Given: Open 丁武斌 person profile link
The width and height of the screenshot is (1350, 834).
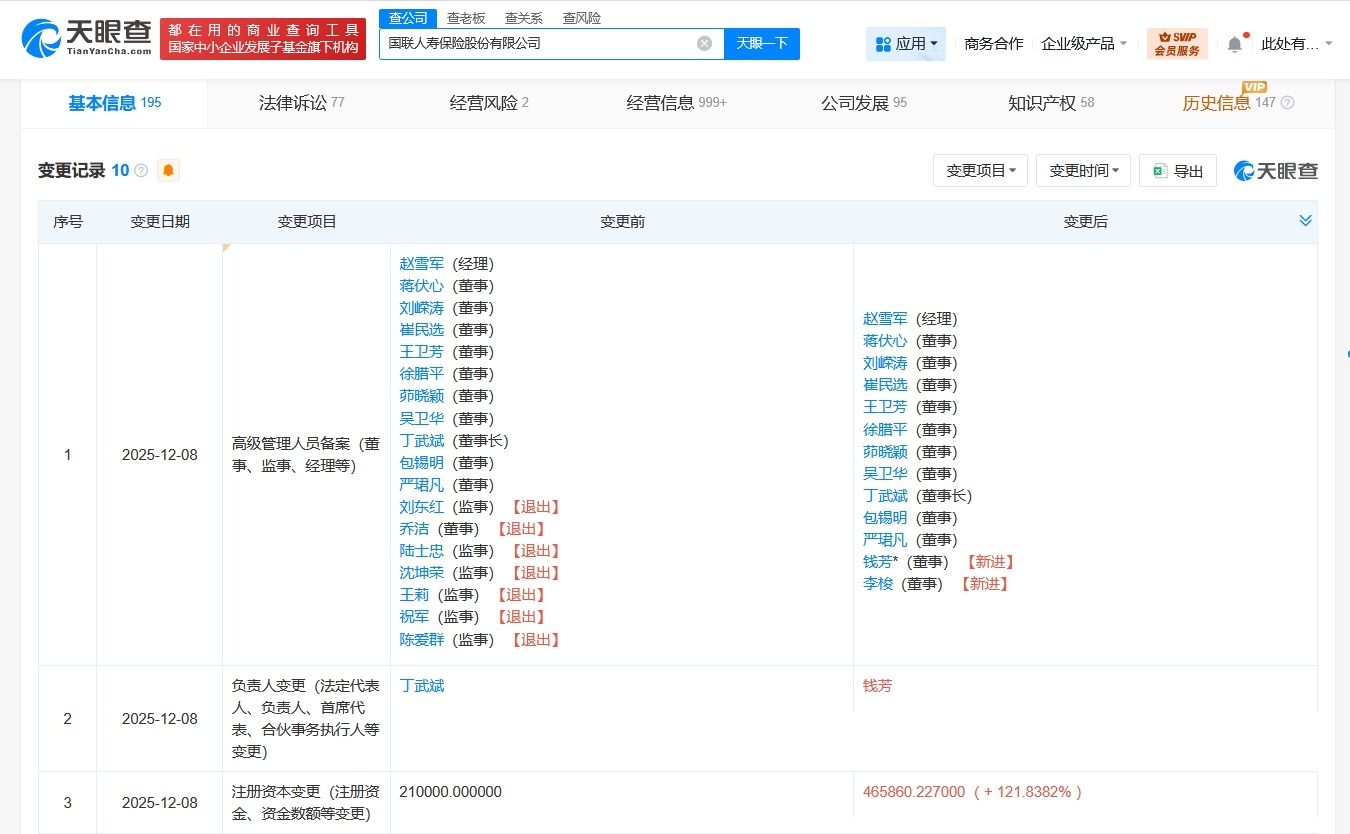Looking at the screenshot, I should point(421,685).
